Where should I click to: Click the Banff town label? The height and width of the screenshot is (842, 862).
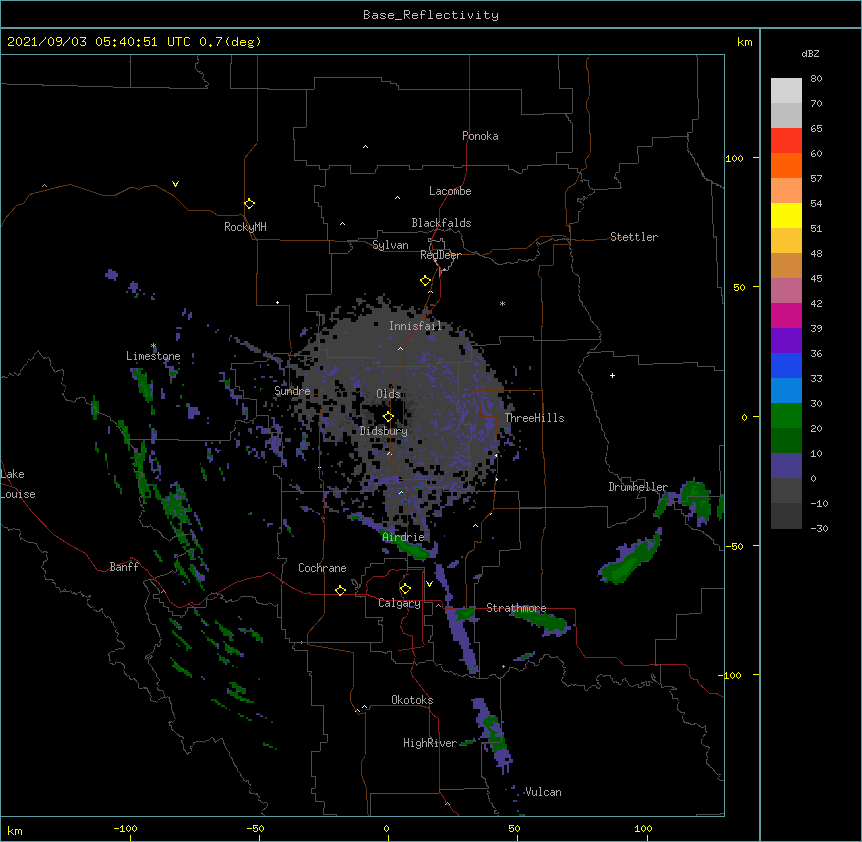tap(124, 567)
